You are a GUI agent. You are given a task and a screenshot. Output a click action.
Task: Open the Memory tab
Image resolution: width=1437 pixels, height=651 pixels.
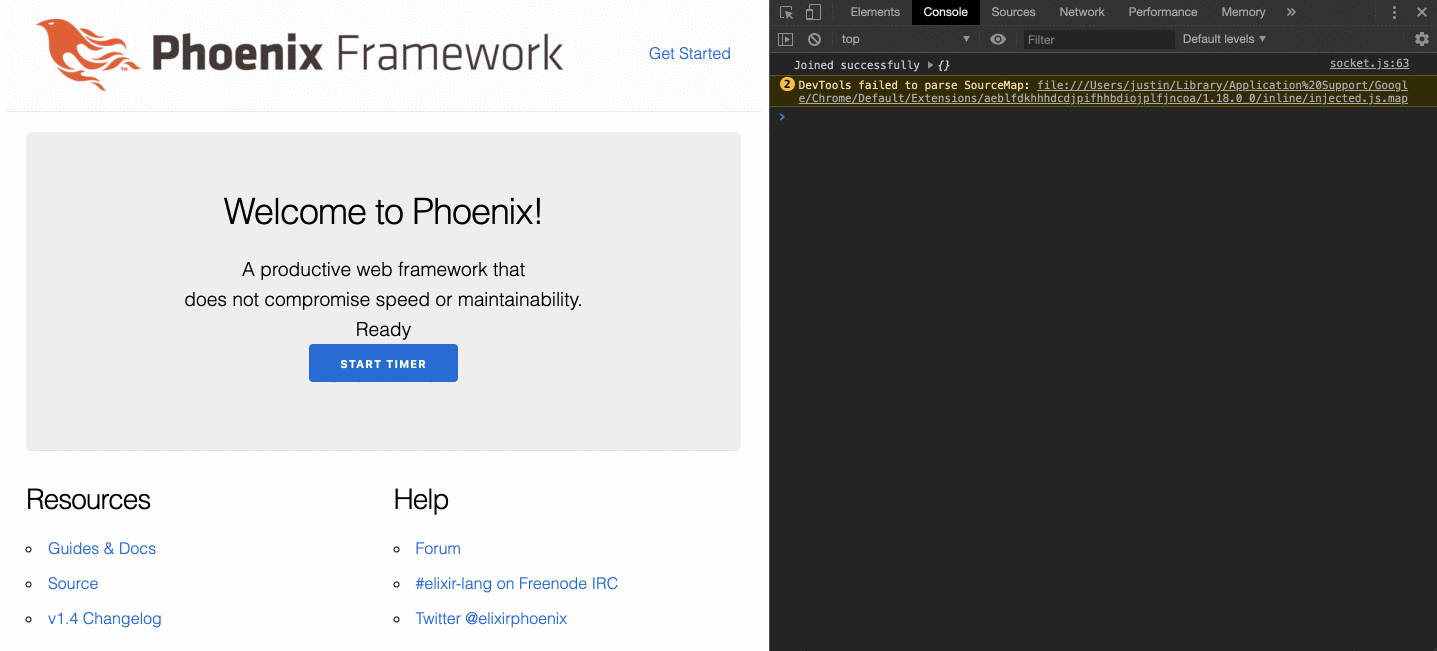[1243, 12]
